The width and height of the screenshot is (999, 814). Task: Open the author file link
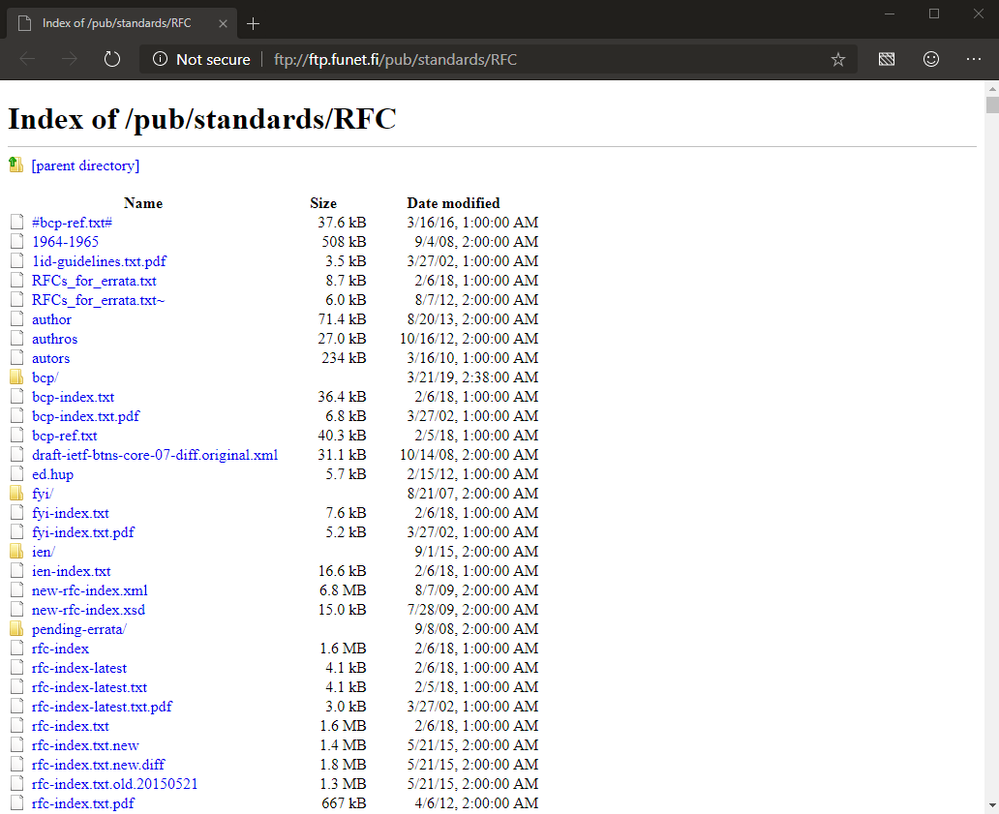pyautogui.click(x=51, y=319)
